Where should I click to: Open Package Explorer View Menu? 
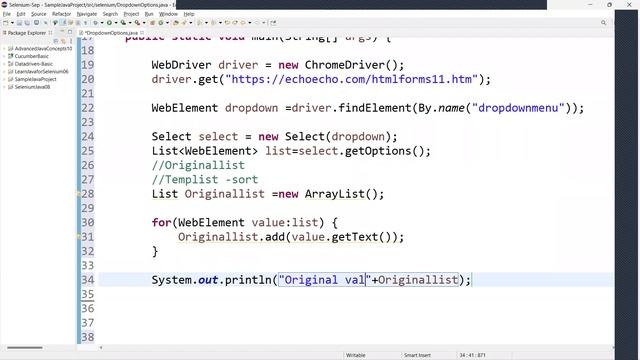(x=71, y=41)
